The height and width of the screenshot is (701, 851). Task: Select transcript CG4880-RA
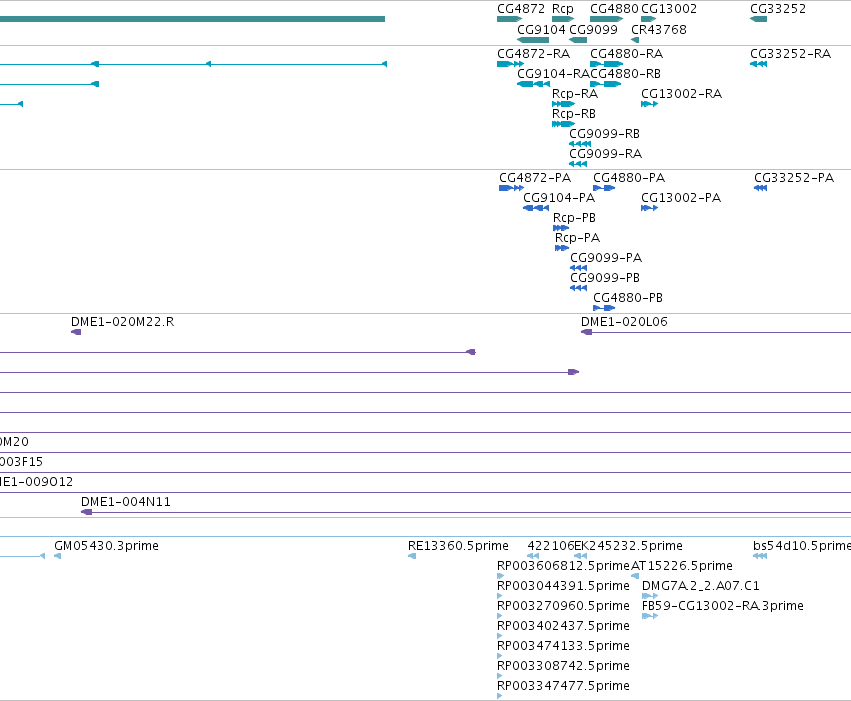click(x=626, y=54)
